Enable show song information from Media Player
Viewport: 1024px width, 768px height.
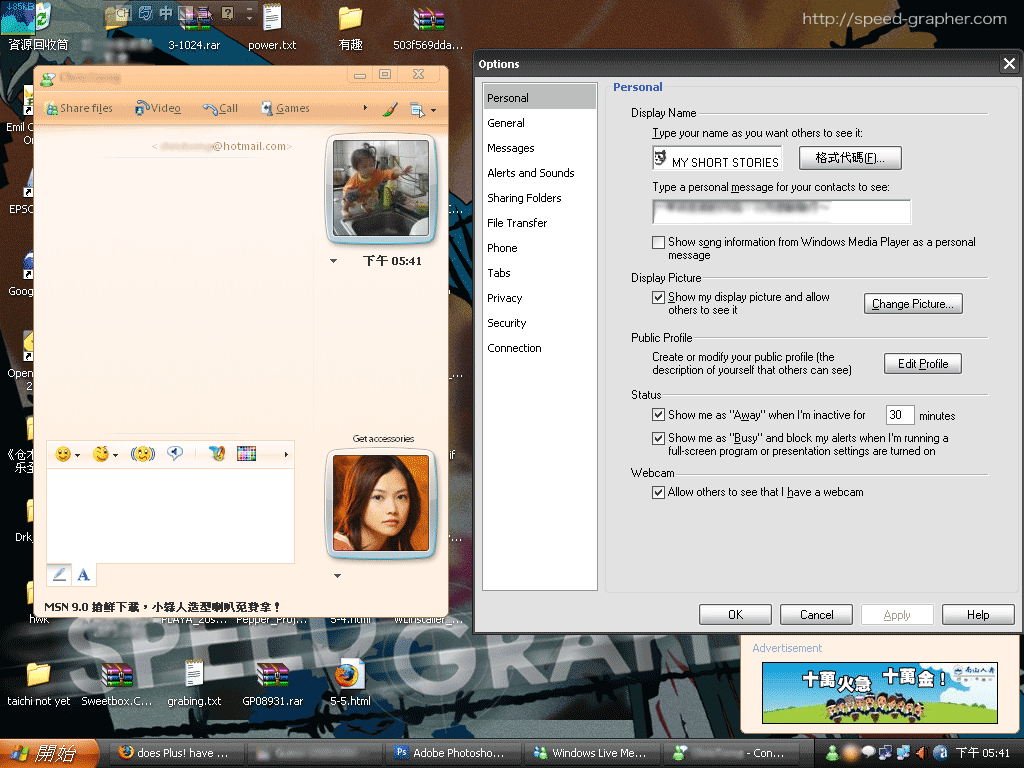(x=658, y=242)
